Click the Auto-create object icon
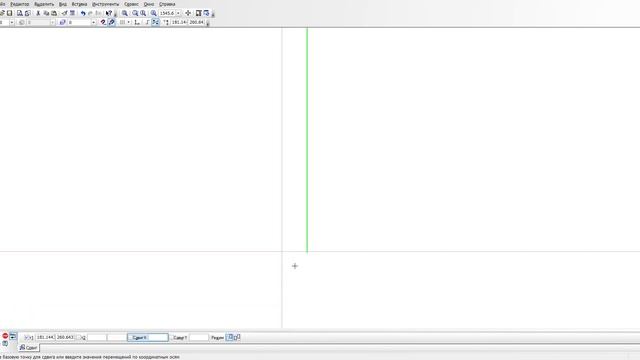The width and height of the screenshot is (640, 360). coord(13,337)
